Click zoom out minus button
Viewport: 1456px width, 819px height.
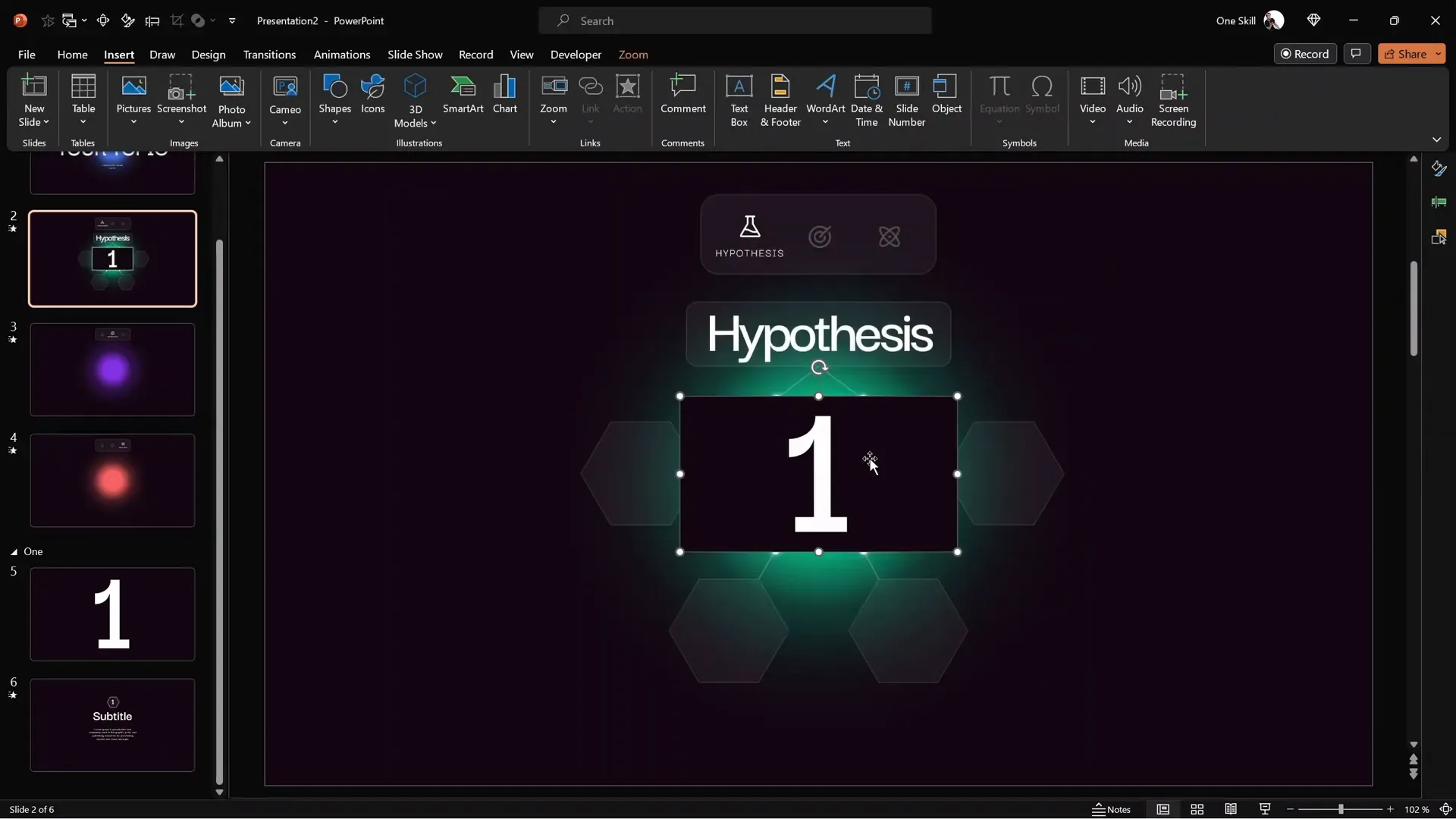1290,810
